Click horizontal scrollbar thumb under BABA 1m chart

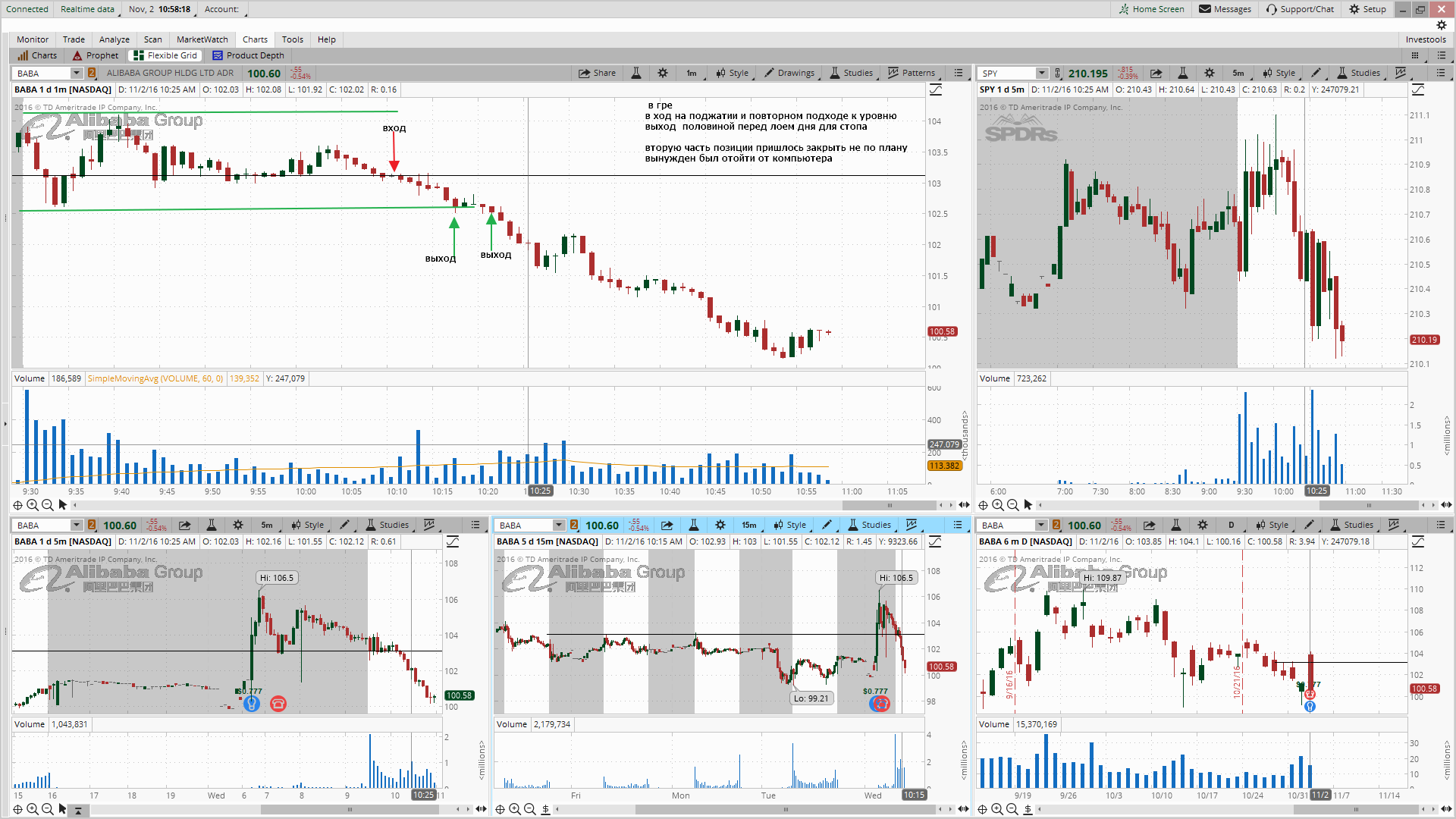pos(890,504)
